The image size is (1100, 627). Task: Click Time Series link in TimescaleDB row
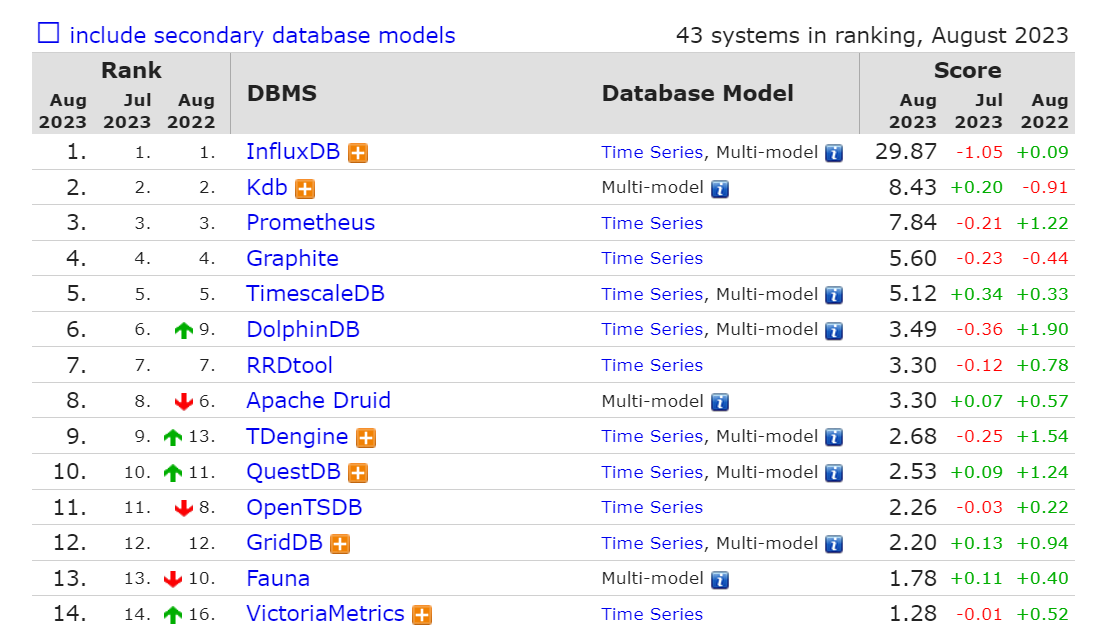click(x=652, y=294)
